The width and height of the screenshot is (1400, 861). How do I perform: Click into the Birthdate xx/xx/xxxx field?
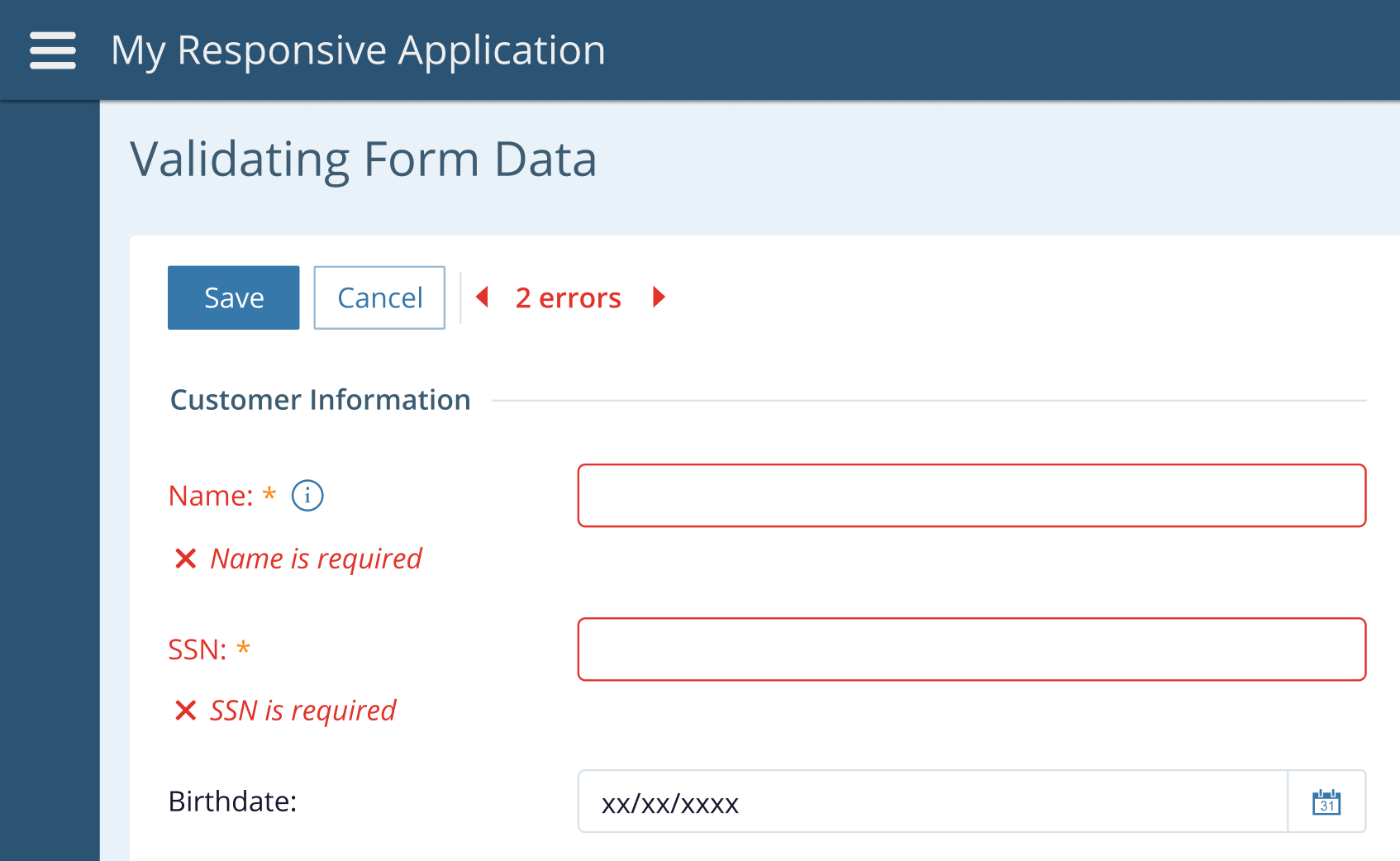[x=932, y=802]
